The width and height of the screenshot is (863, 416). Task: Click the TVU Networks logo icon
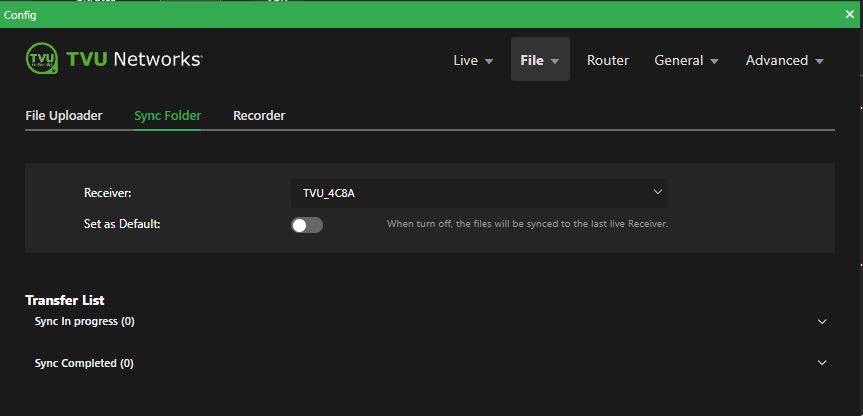click(x=42, y=58)
